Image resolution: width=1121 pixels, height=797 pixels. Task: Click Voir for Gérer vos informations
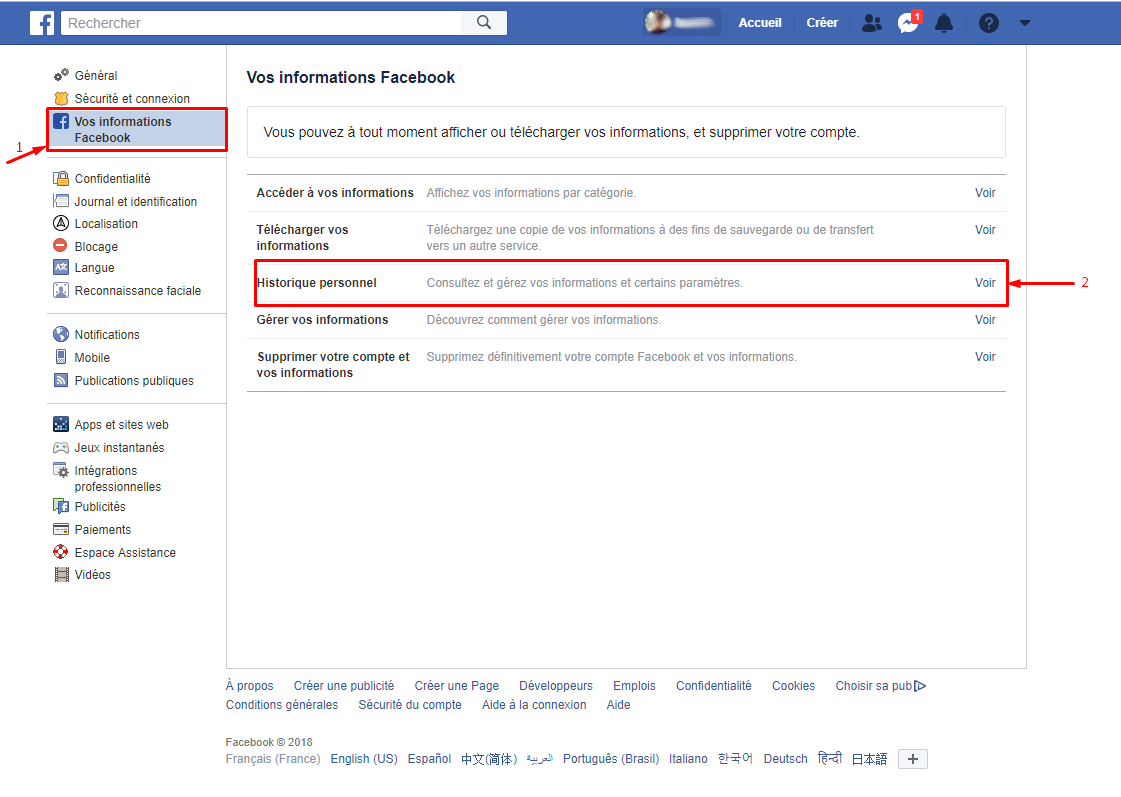point(985,320)
